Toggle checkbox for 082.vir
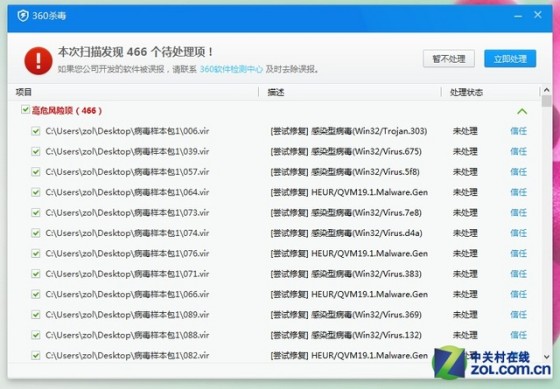560x389 pixels. point(36,355)
